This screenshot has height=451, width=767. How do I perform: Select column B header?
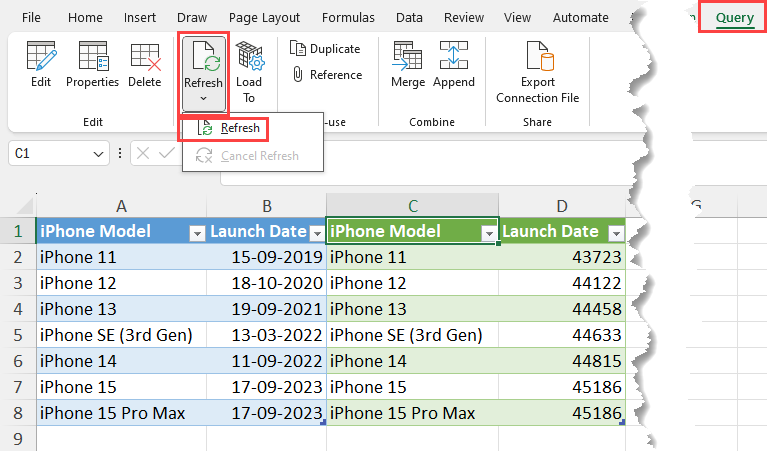(267, 206)
